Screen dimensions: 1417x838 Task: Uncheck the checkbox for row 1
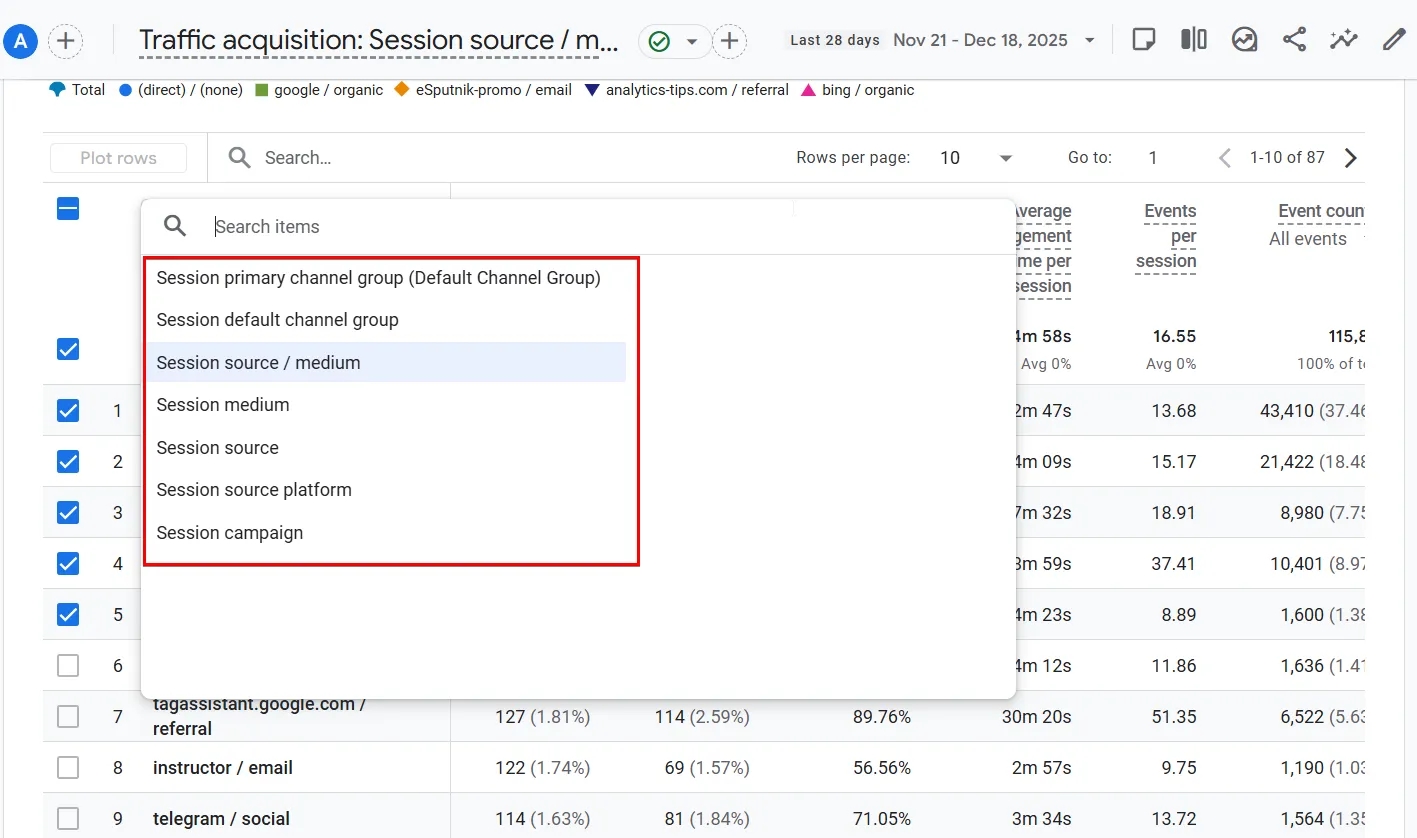tap(68, 410)
